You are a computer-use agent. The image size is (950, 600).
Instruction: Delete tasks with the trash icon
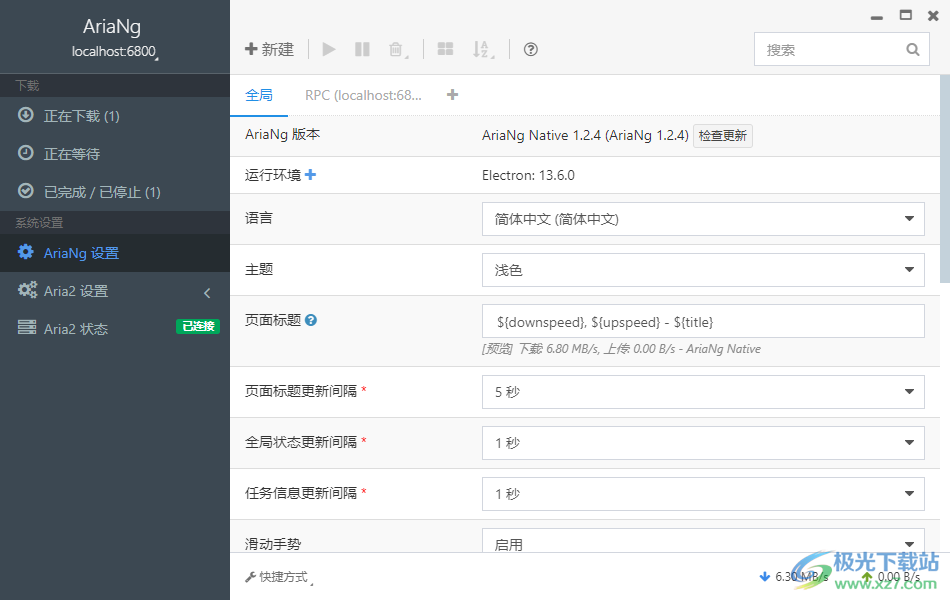coord(397,49)
